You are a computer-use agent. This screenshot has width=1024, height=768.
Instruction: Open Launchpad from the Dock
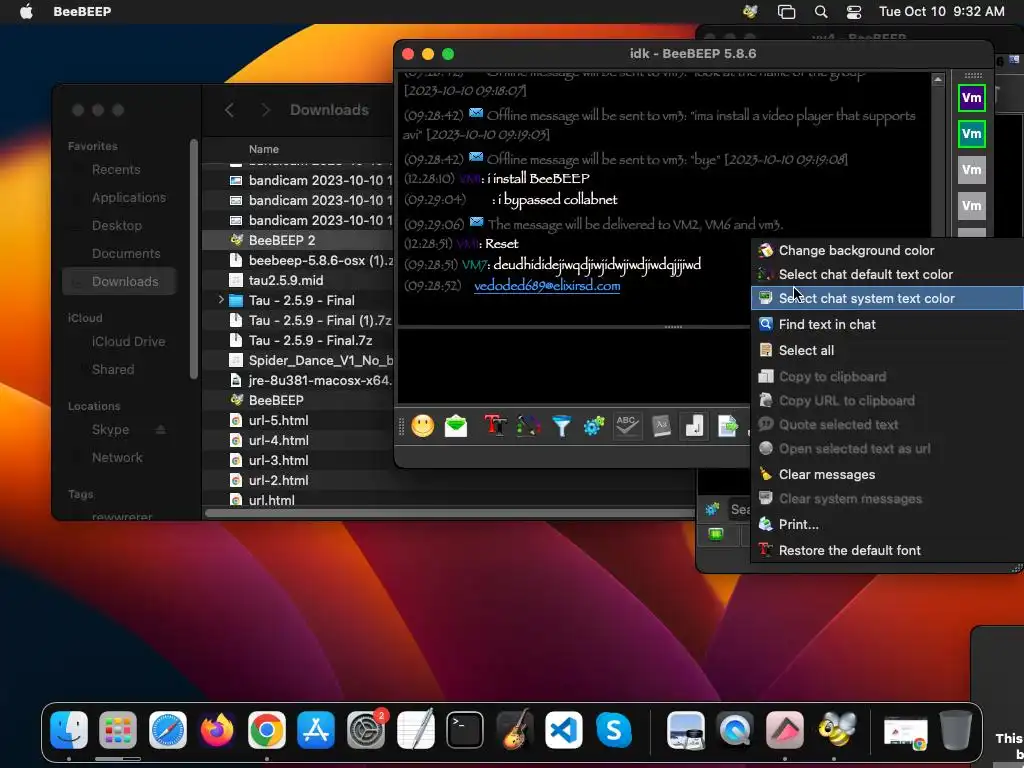pyautogui.click(x=118, y=729)
